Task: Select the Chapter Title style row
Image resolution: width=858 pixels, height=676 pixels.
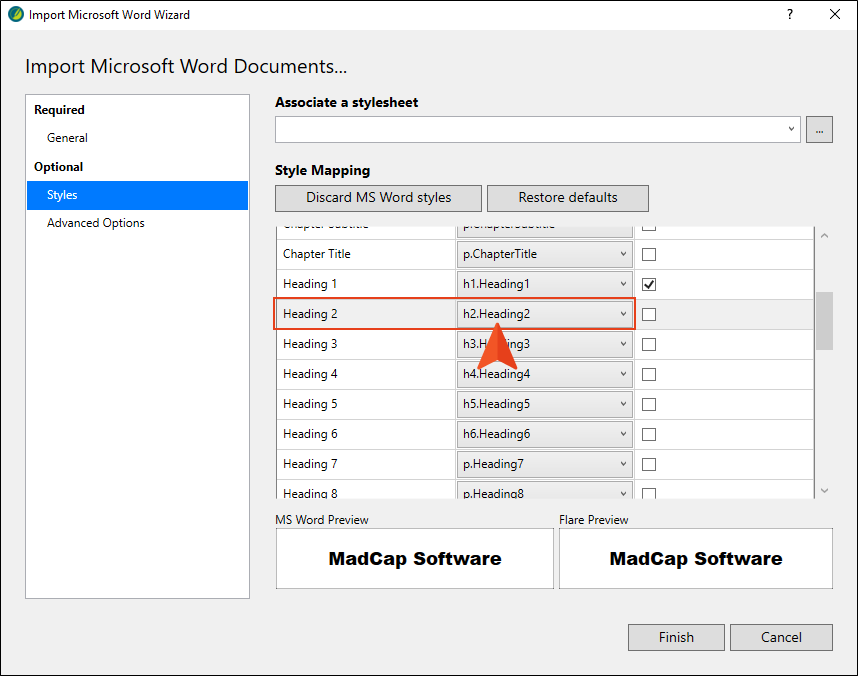Action: point(545,255)
